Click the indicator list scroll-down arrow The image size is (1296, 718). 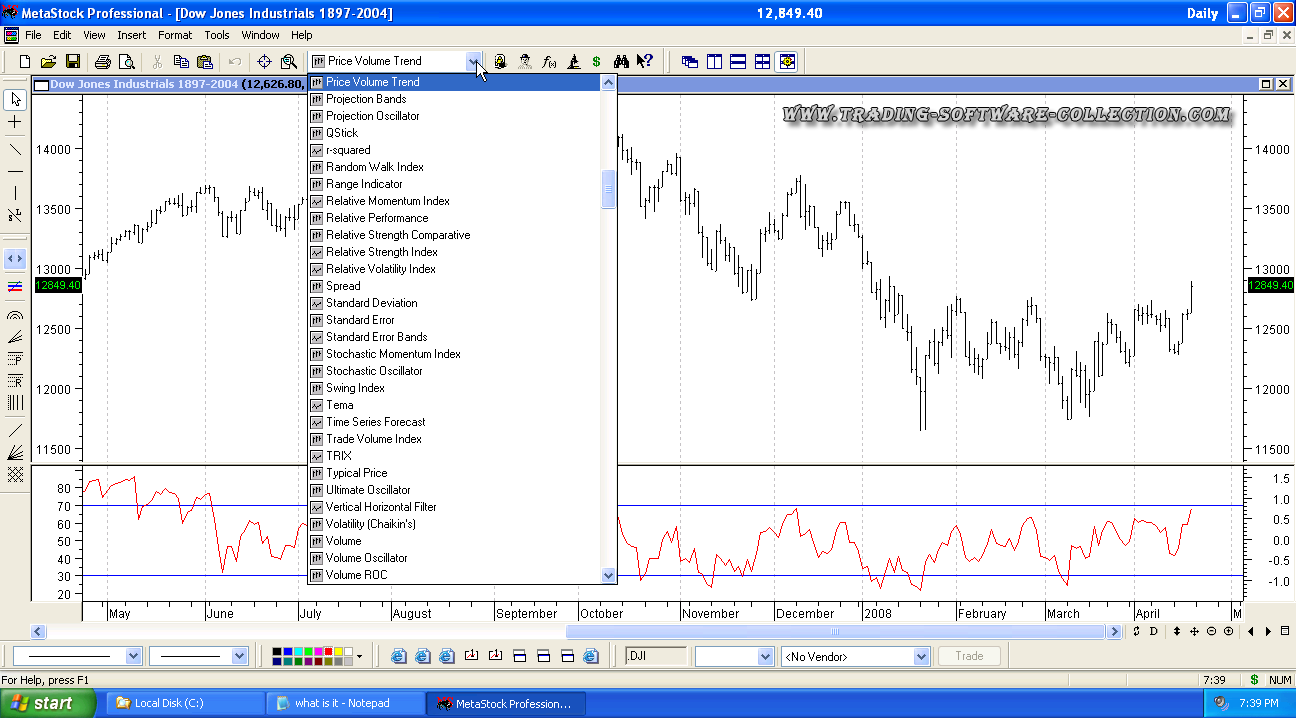[608, 575]
